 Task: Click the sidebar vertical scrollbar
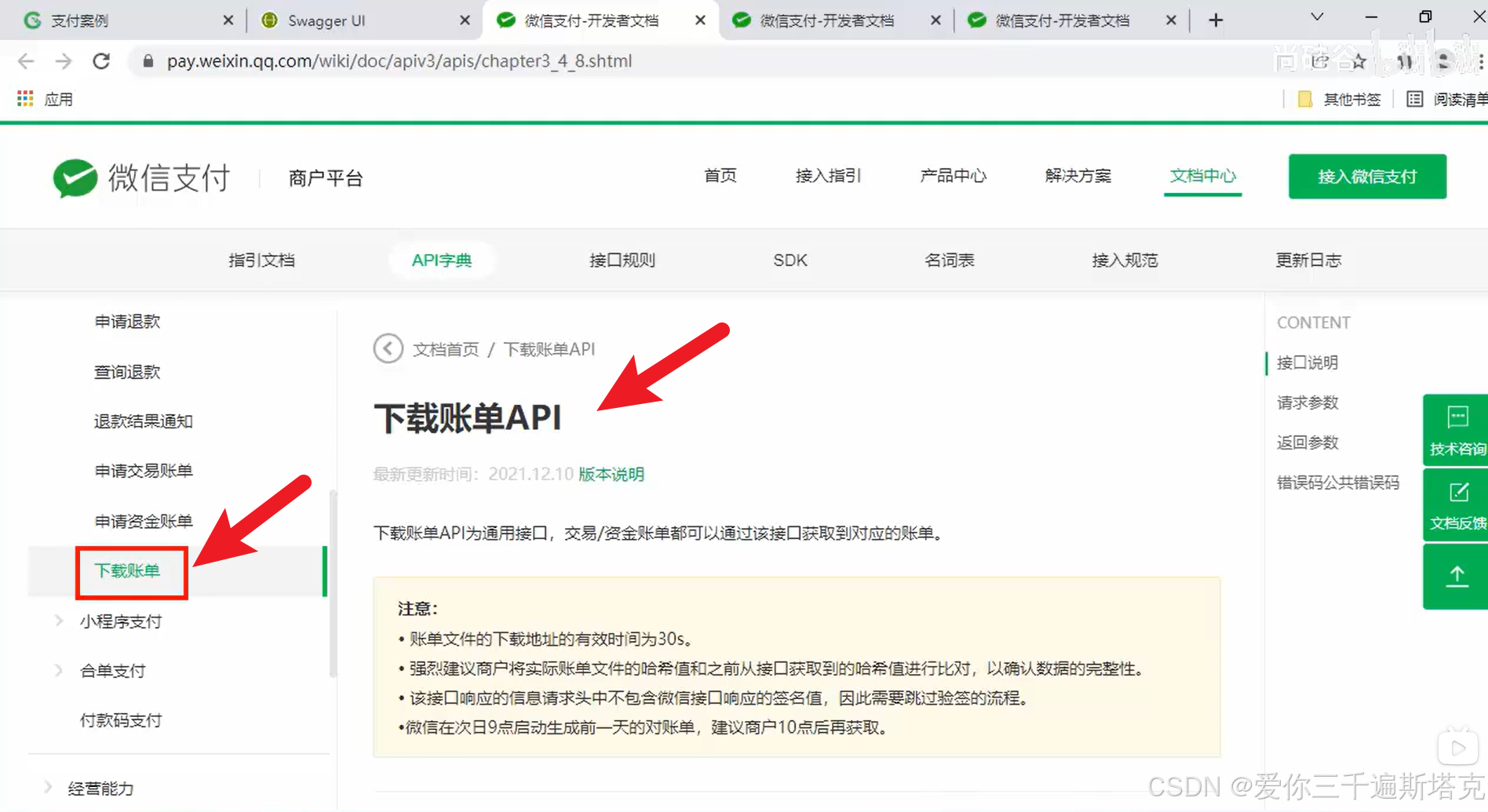coord(333,584)
